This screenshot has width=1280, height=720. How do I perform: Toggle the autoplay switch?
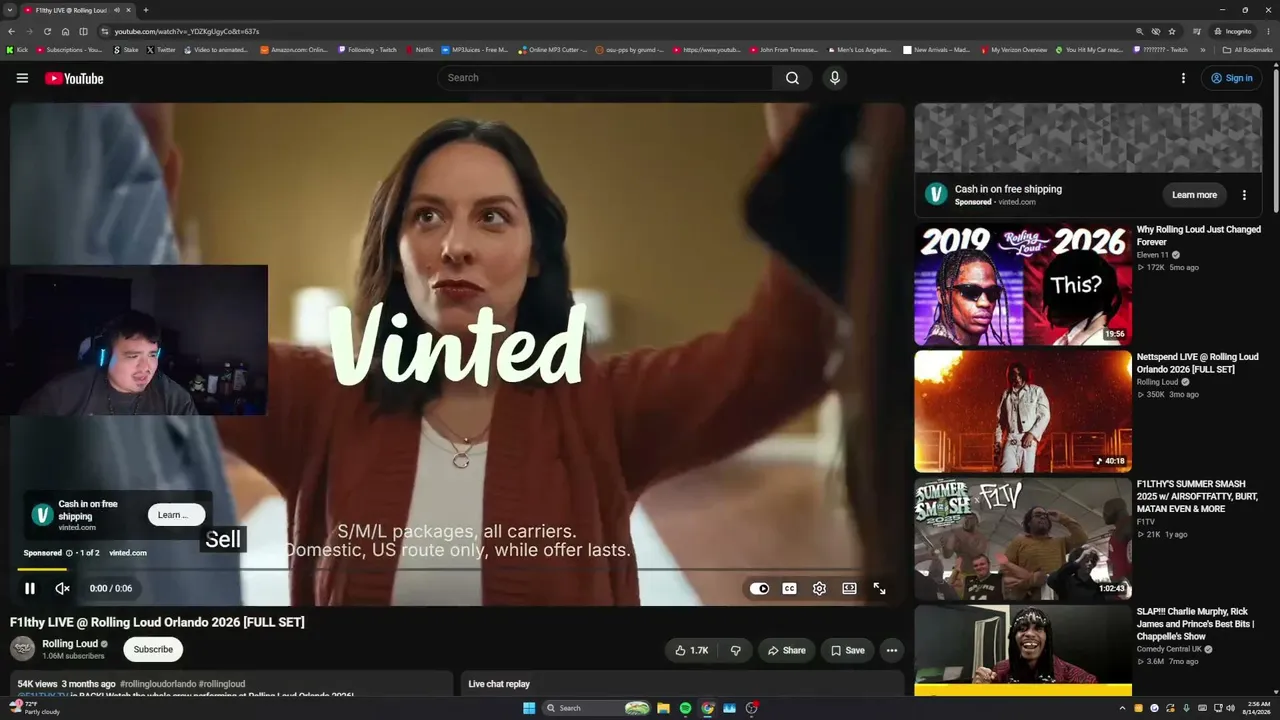point(759,589)
